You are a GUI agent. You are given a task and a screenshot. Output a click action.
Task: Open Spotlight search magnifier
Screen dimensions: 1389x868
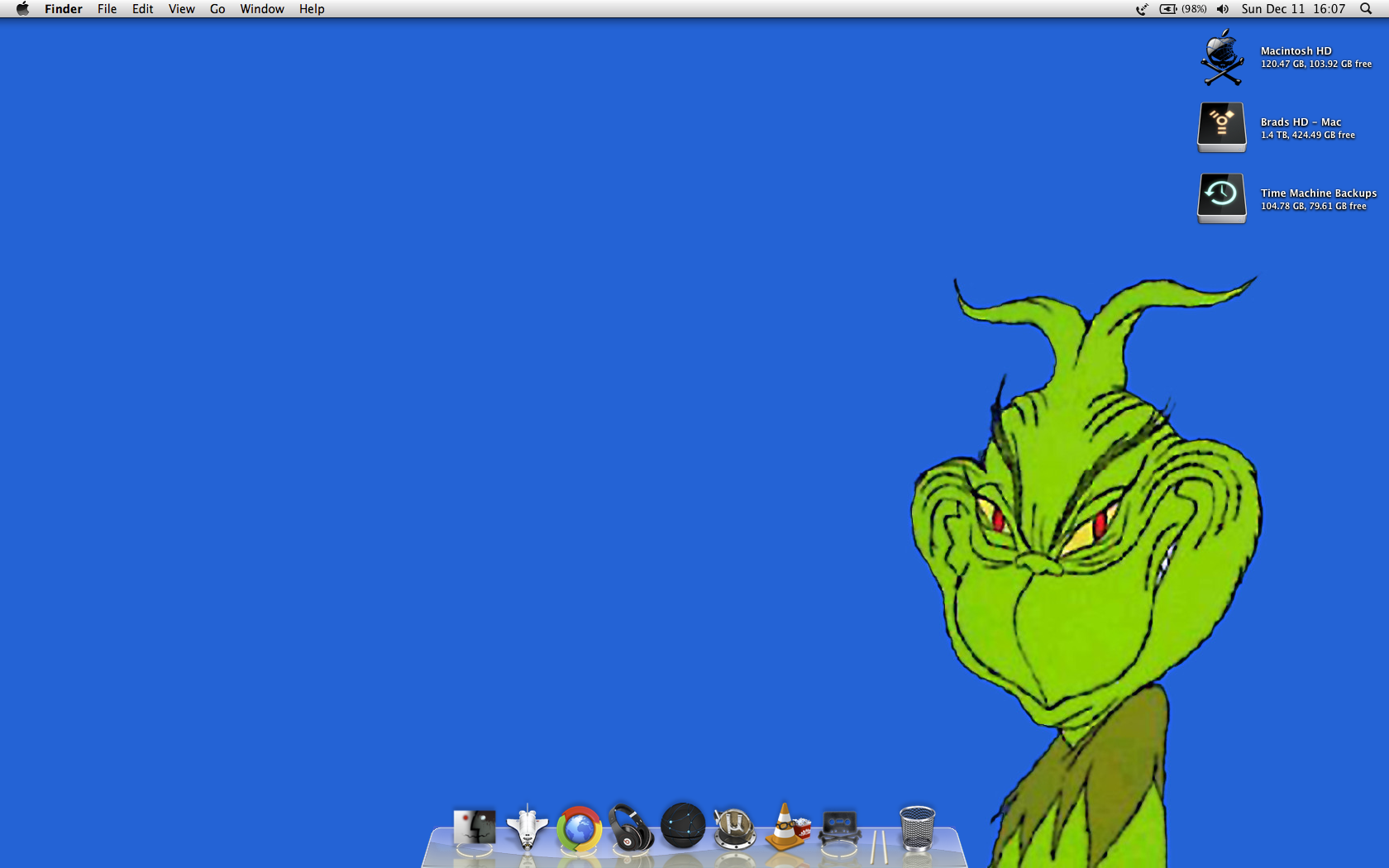[1366, 9]
